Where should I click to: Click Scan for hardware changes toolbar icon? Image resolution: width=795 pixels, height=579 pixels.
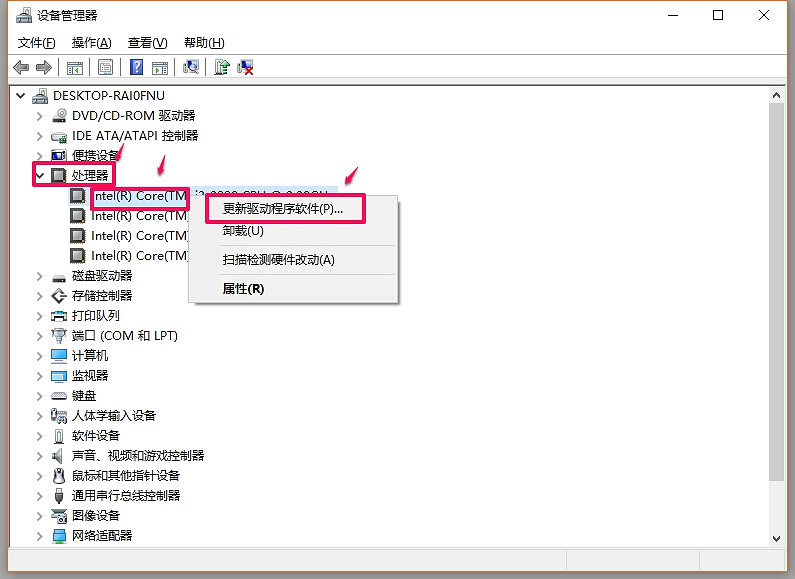(191, 67)
